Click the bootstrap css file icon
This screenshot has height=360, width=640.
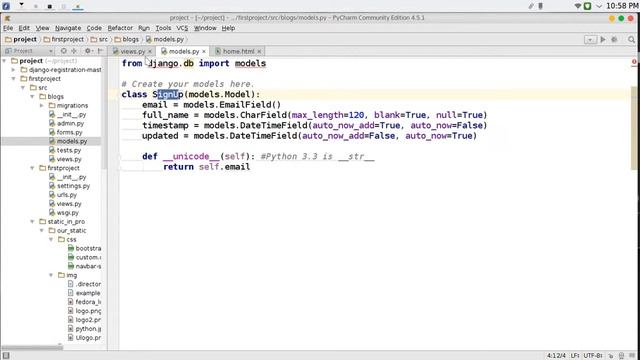(71, 249)
